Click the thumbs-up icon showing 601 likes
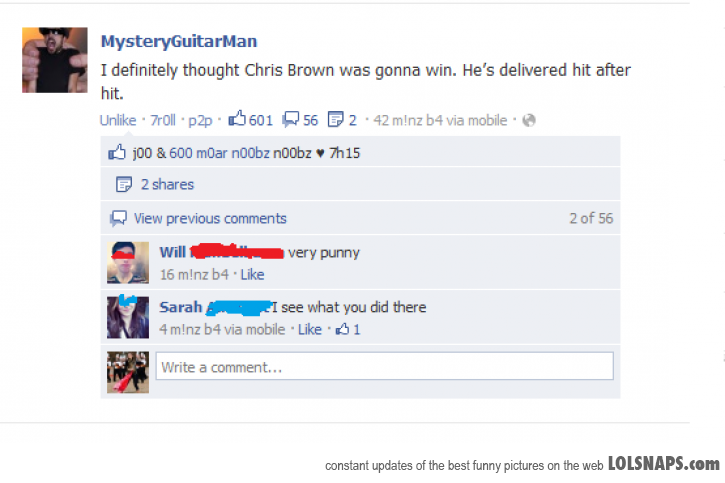Viewport: 725px width, 483px height. [x=237, y=119]
